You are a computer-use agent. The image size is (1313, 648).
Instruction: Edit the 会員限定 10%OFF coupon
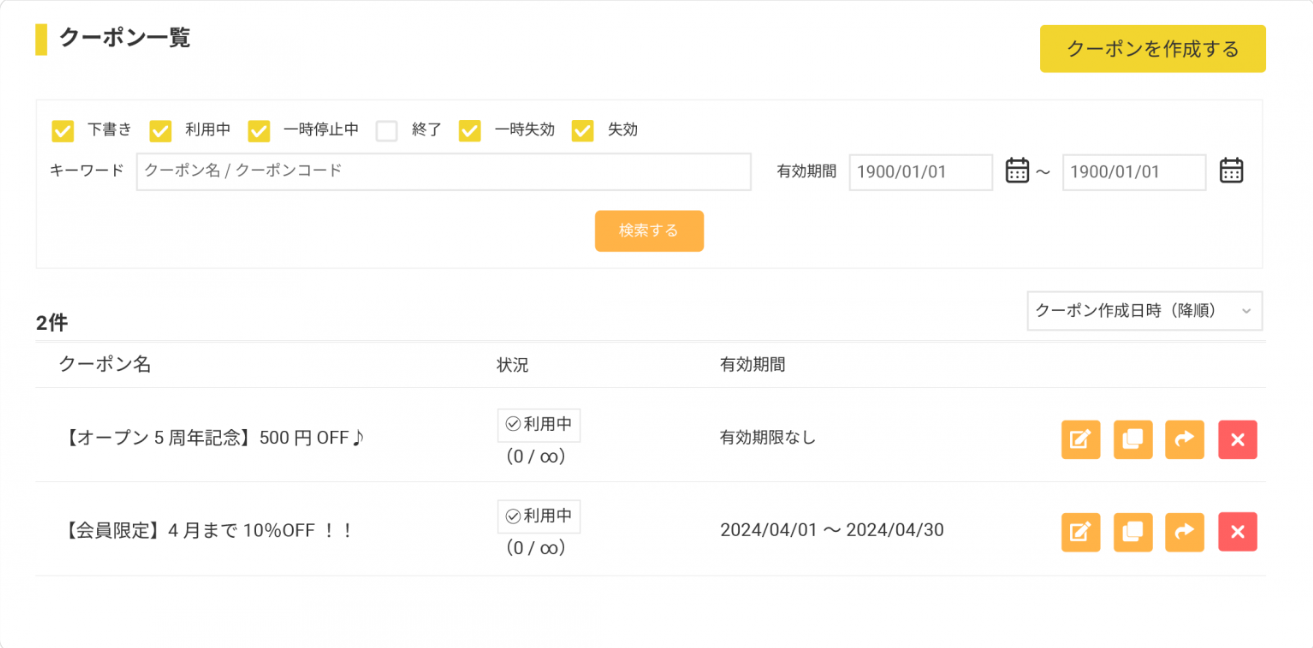pyautogui.click(x=1080, y=532)
